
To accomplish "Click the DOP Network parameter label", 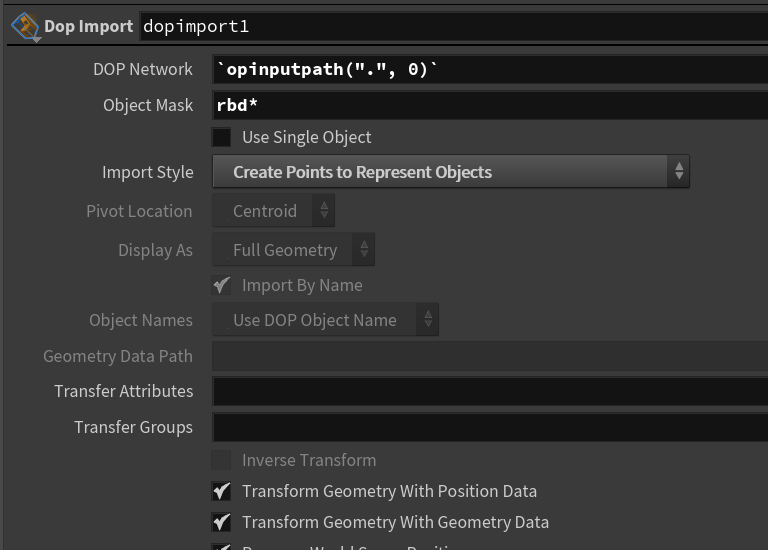I will 143,69.
